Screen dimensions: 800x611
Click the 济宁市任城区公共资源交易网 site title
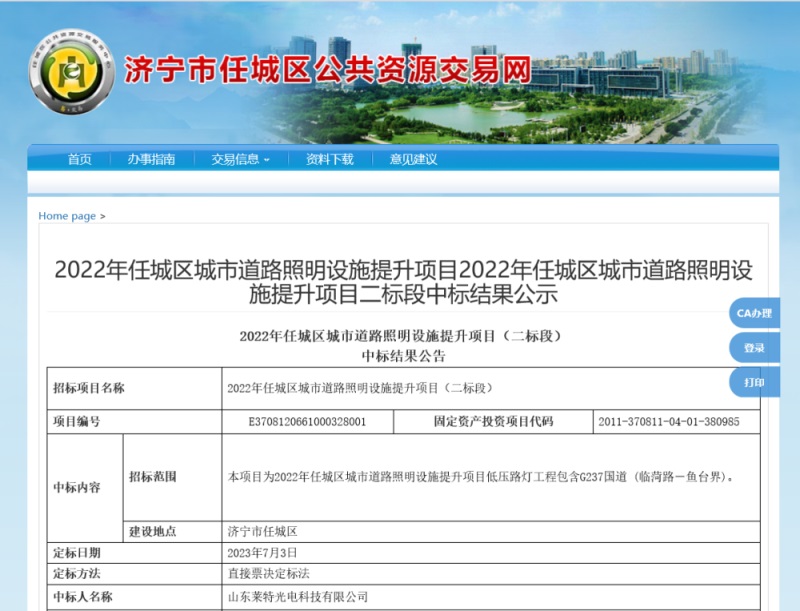328,70
